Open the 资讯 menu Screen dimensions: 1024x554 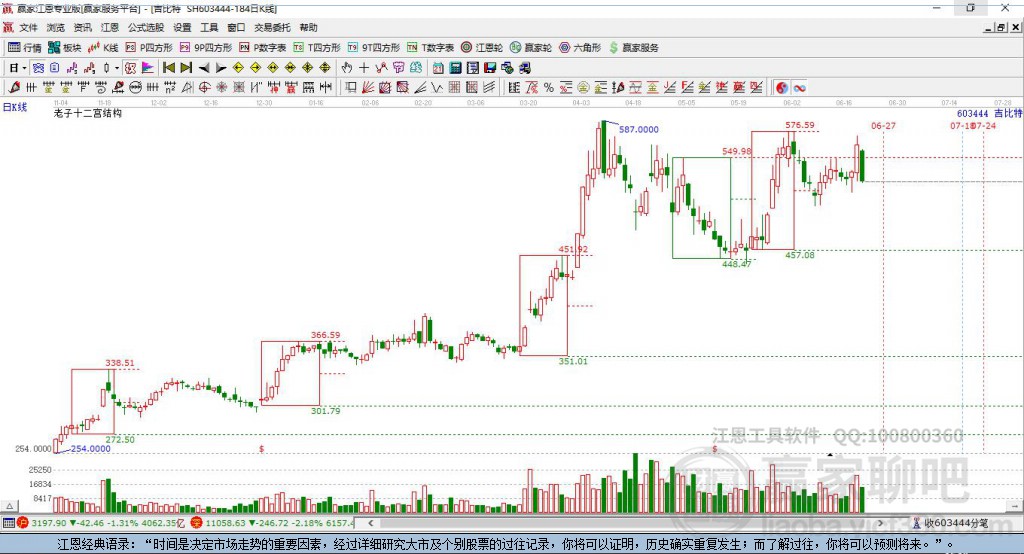(x=82, y=27)
